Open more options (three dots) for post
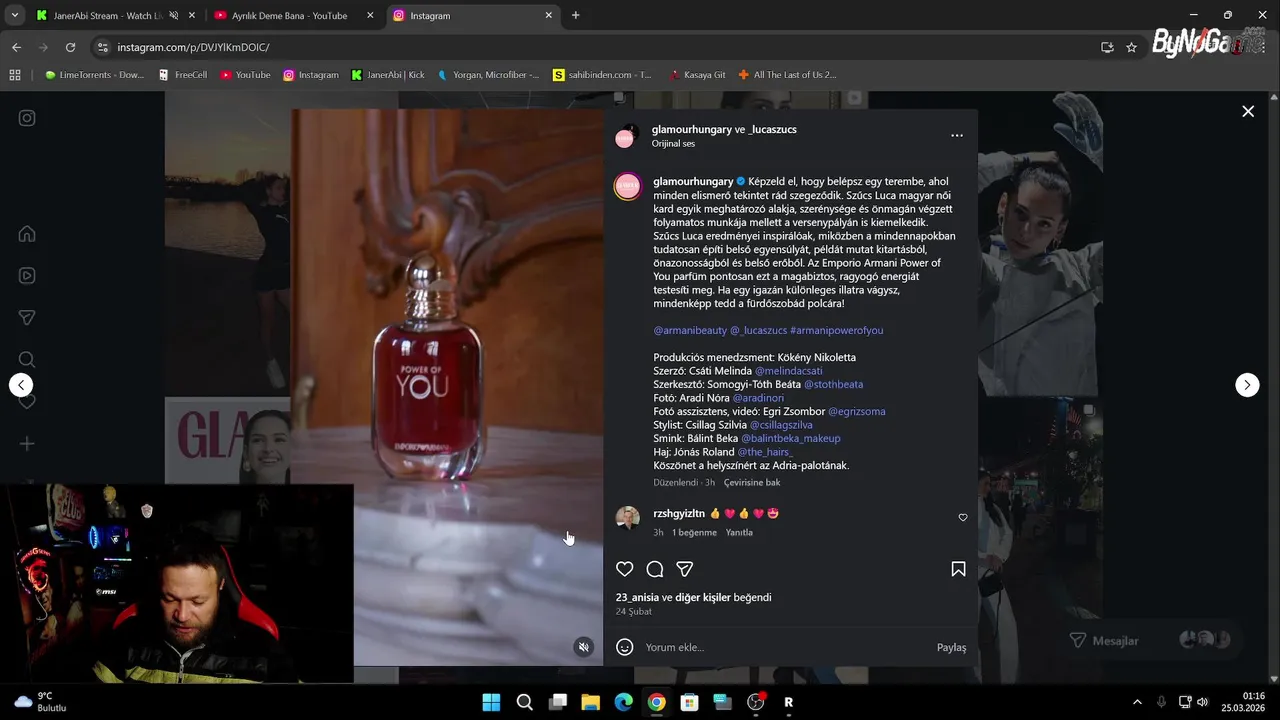The width and height of the screenshot is (1280, 720). click(x=957, y=136)
